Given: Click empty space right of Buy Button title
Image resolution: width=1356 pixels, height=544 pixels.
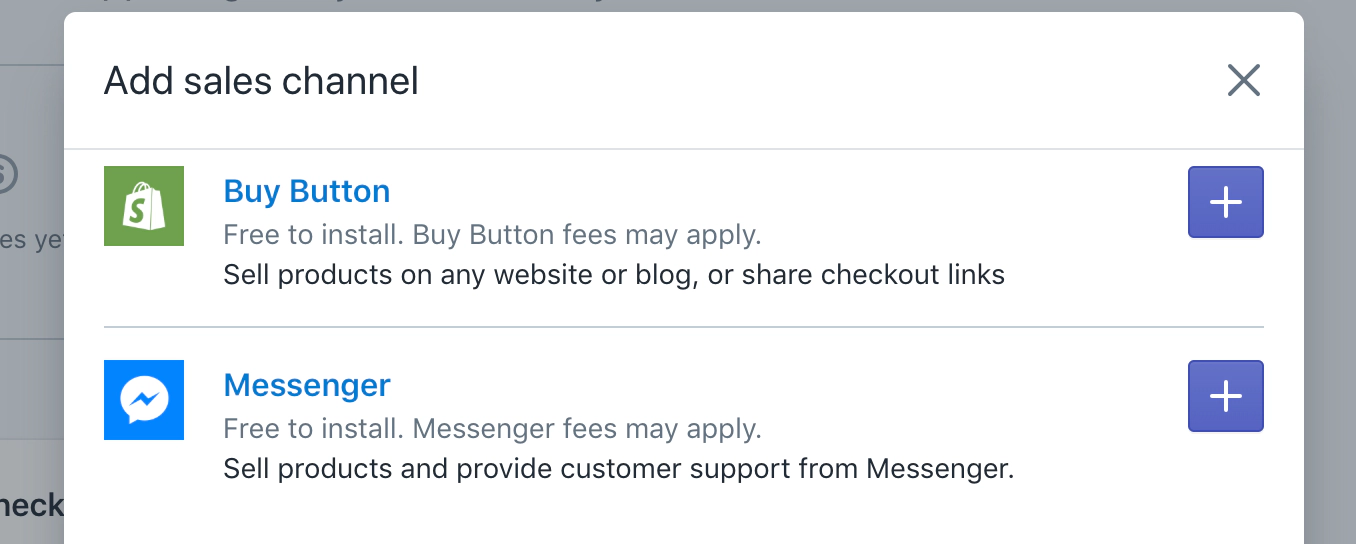Looking at the screenshot, I should pyautogui.click(x=780, y=191).
